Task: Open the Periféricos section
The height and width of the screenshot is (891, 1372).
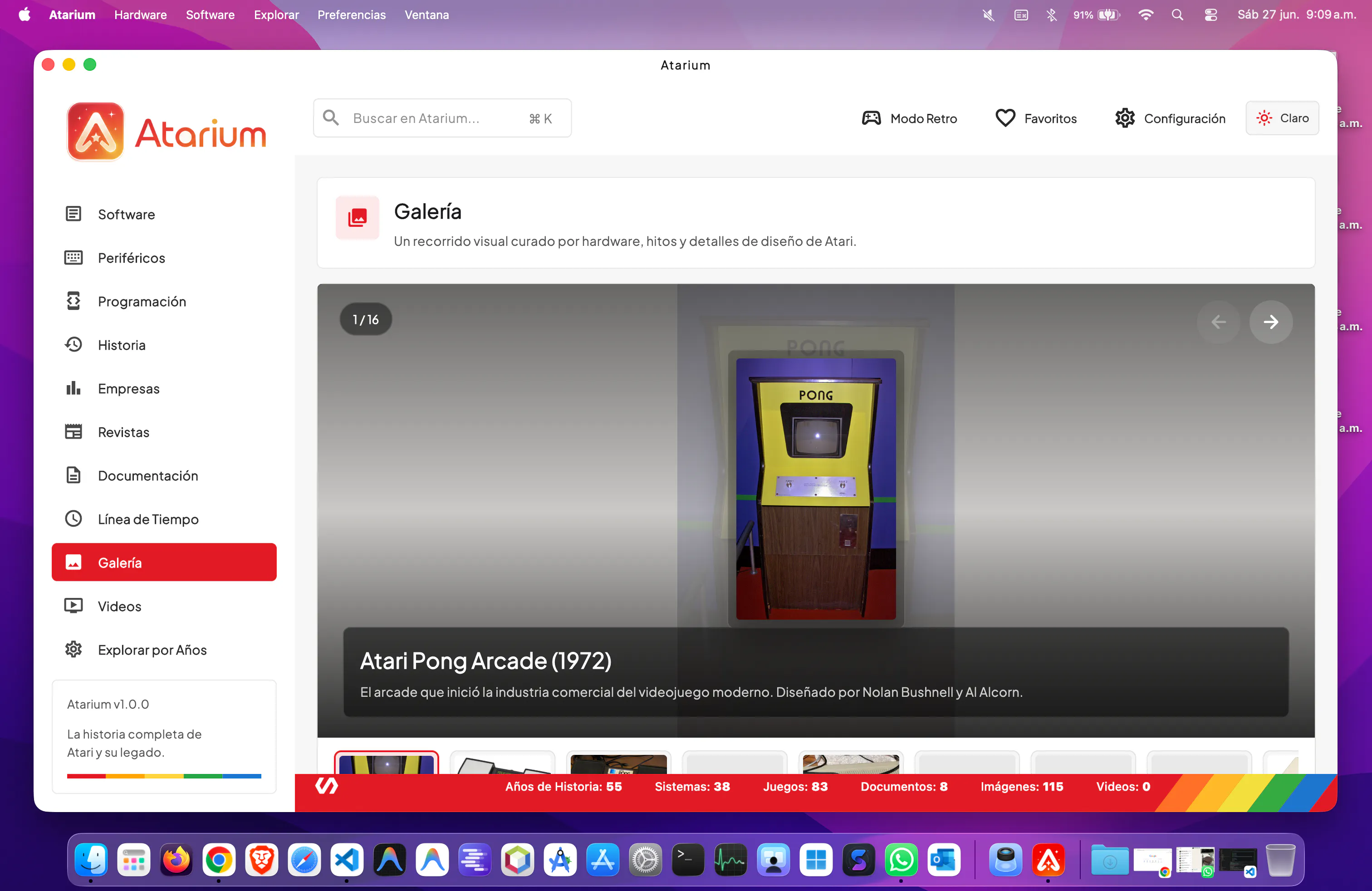Action: pyautogui.click(x=164, y=258)
